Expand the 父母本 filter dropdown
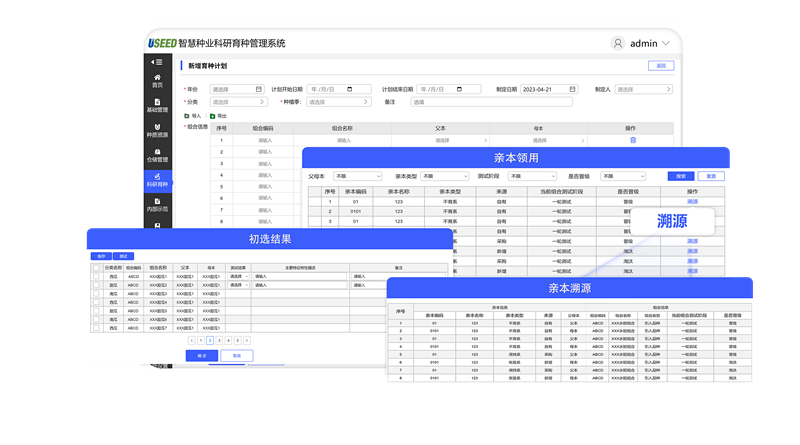Viewport: 800px width, 445px height. tap(357, 176)
